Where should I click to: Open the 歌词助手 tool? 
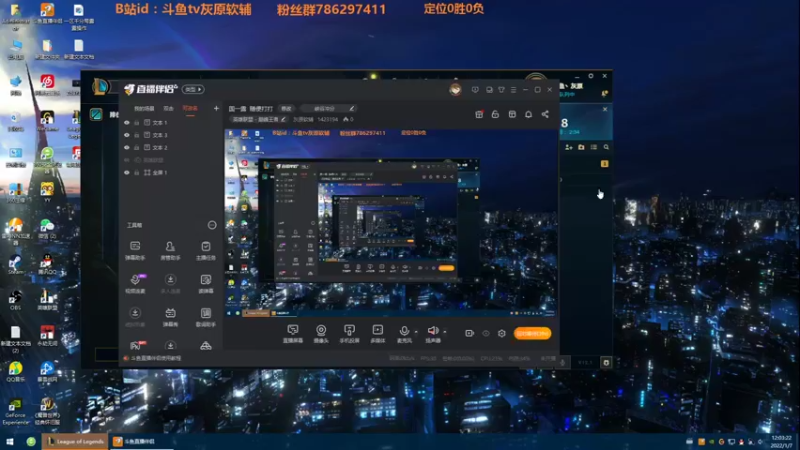pos(206,316)
